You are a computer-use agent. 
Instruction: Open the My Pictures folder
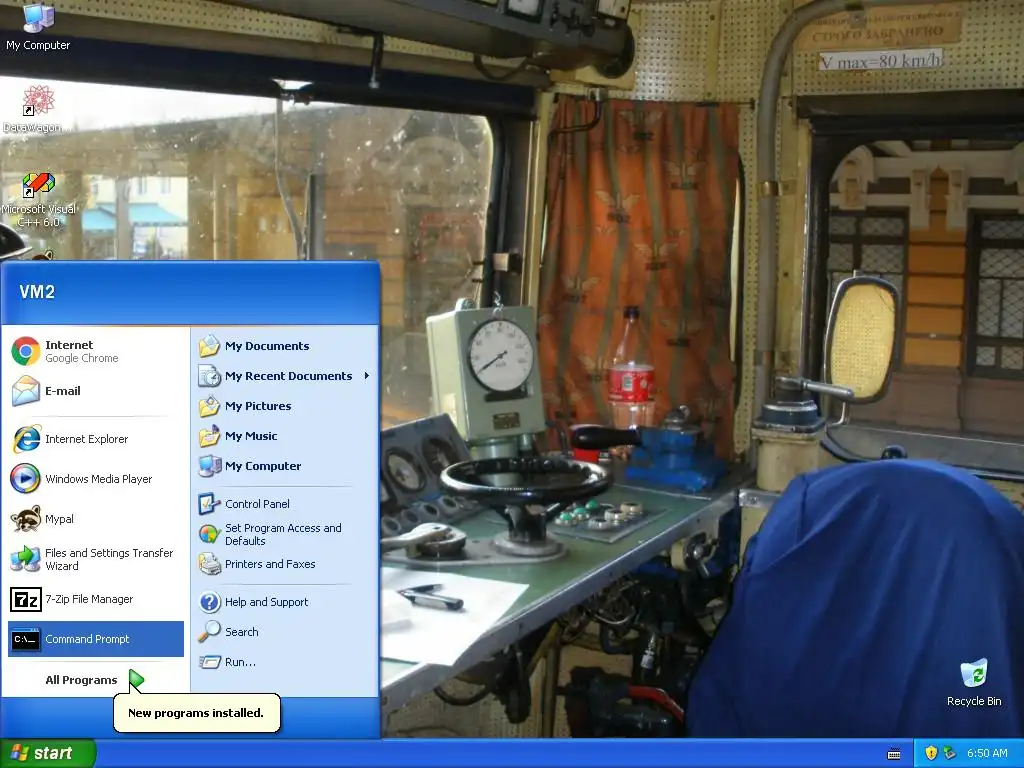pos(285,406)
